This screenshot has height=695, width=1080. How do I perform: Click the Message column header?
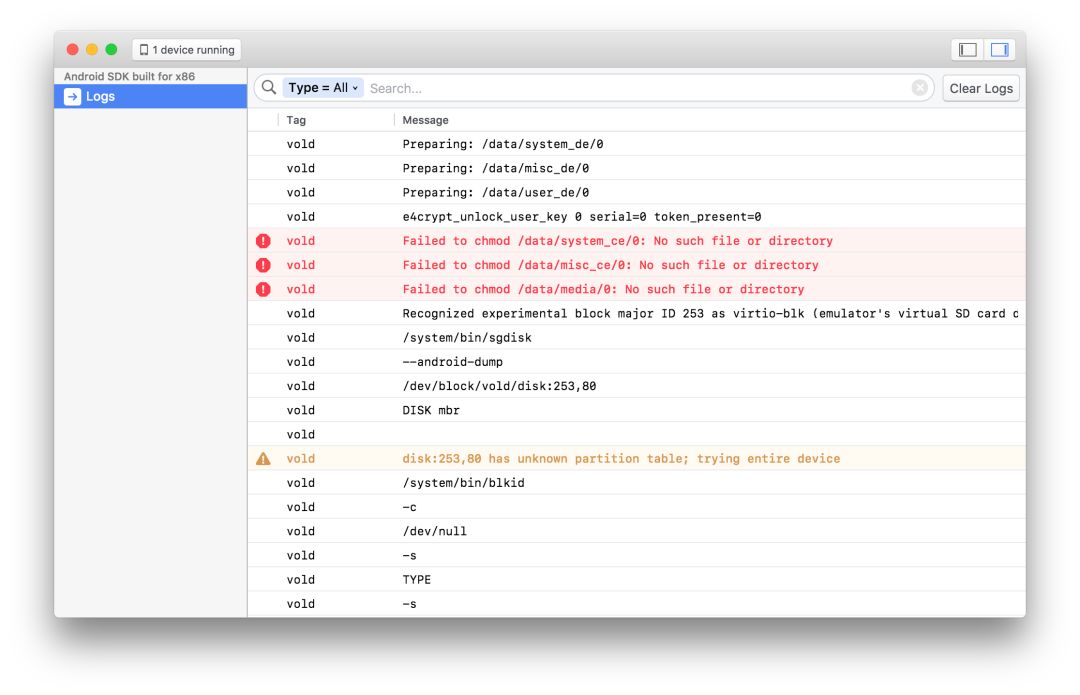tap(425, 120)
